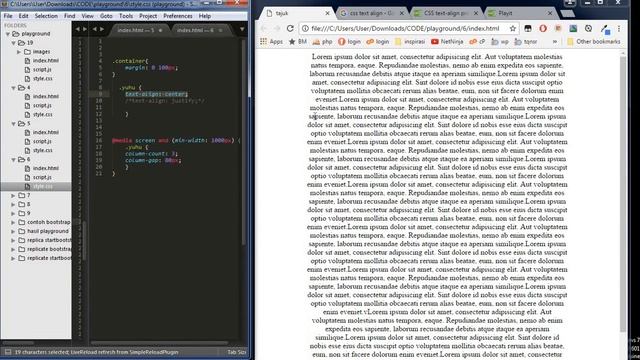Open the Edit menu in Sublime Text
This screenshot has height=360, width=640.
pos(23,16)
